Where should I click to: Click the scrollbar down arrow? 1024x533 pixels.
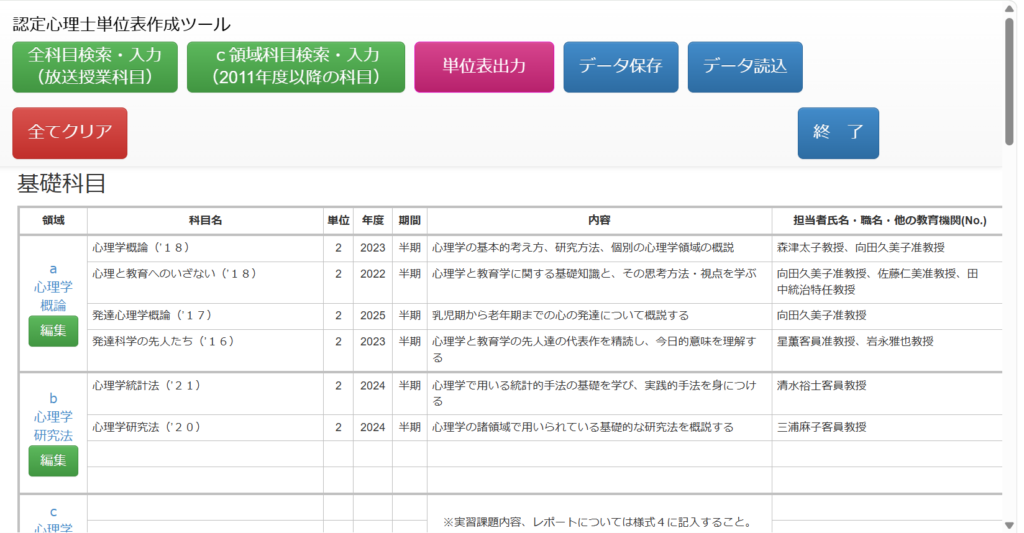click(1010, 524)
